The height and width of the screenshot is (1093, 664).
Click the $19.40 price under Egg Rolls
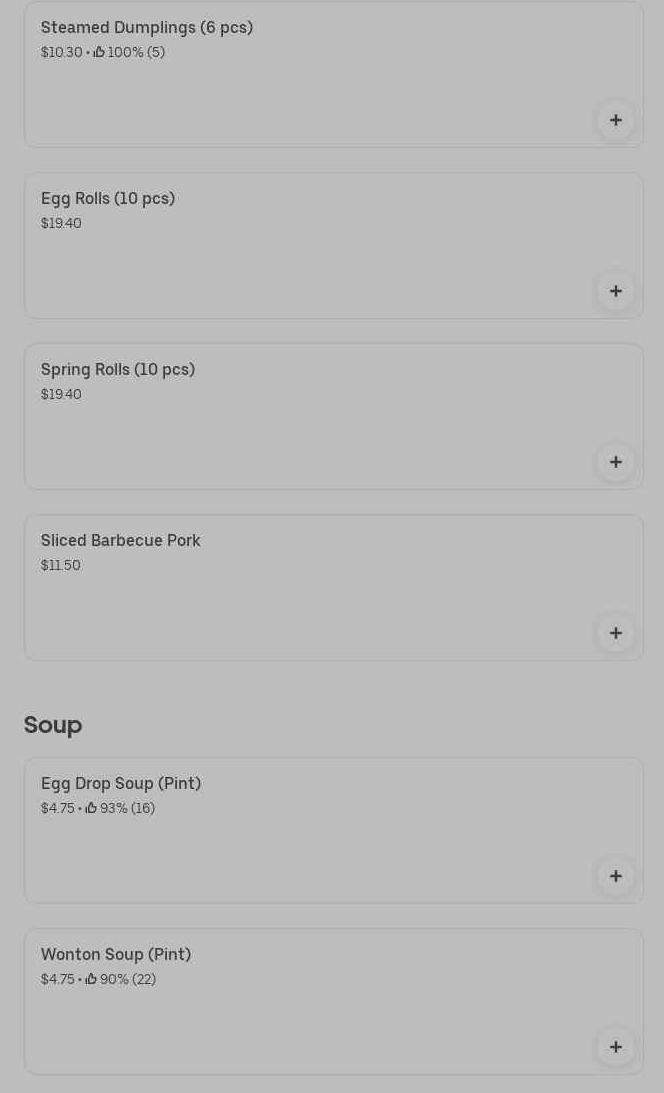point(61,224)
